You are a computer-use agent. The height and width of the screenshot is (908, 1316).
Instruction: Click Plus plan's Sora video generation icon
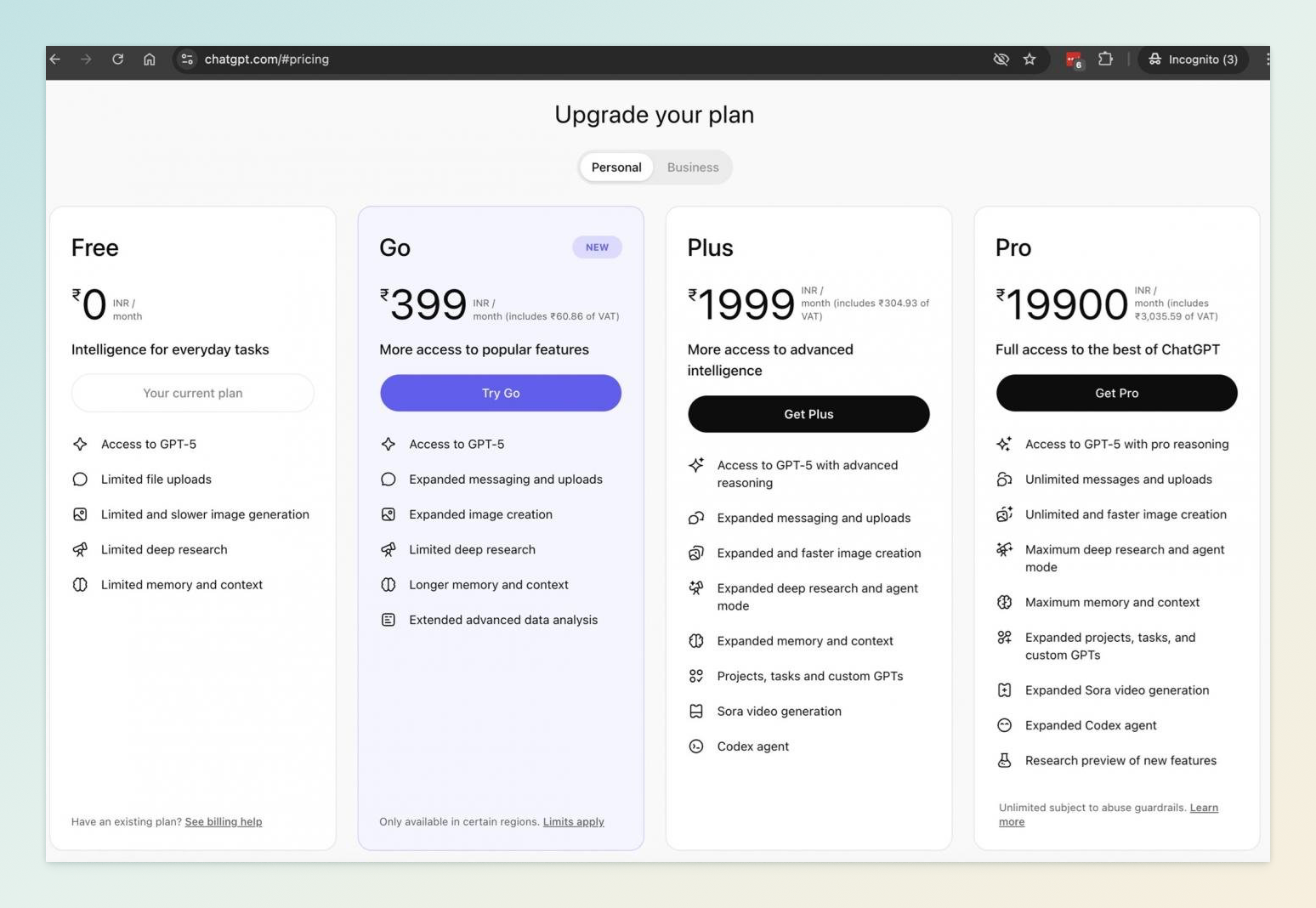pyautogui.click(x=696, y=712)
